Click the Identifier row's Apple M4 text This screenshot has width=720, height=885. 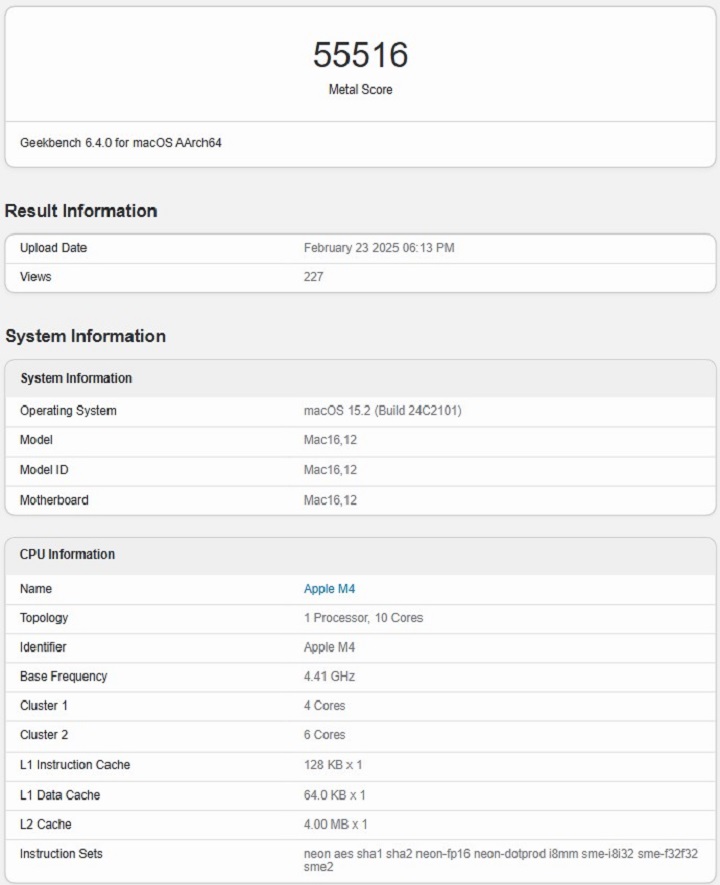pyautogui.click(x=329, y=647)
